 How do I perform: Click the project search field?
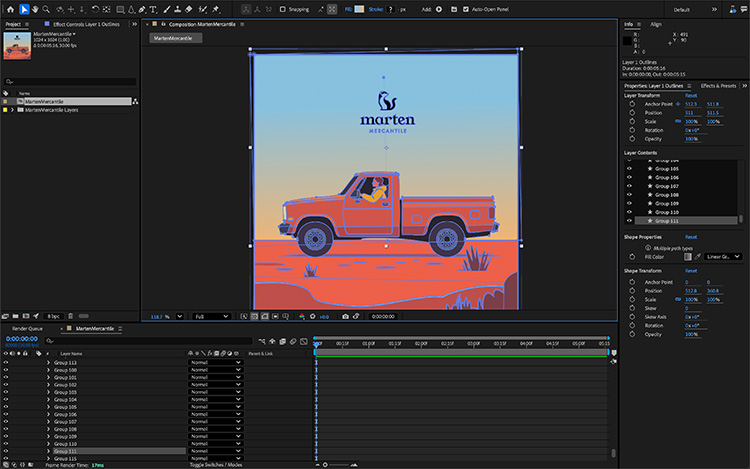point(70,81)
